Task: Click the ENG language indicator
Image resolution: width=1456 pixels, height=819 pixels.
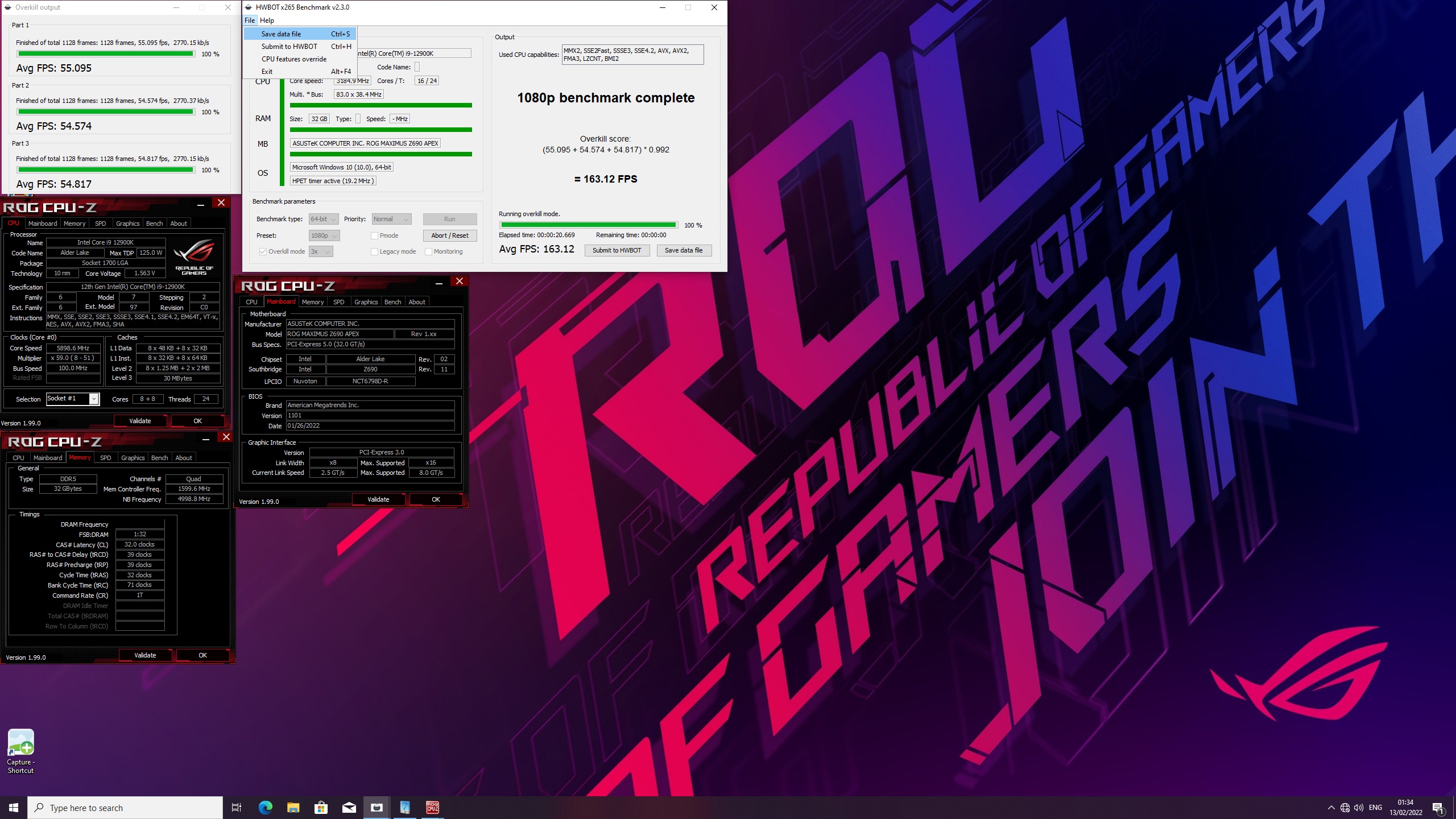Action: tap(1375, 808)
